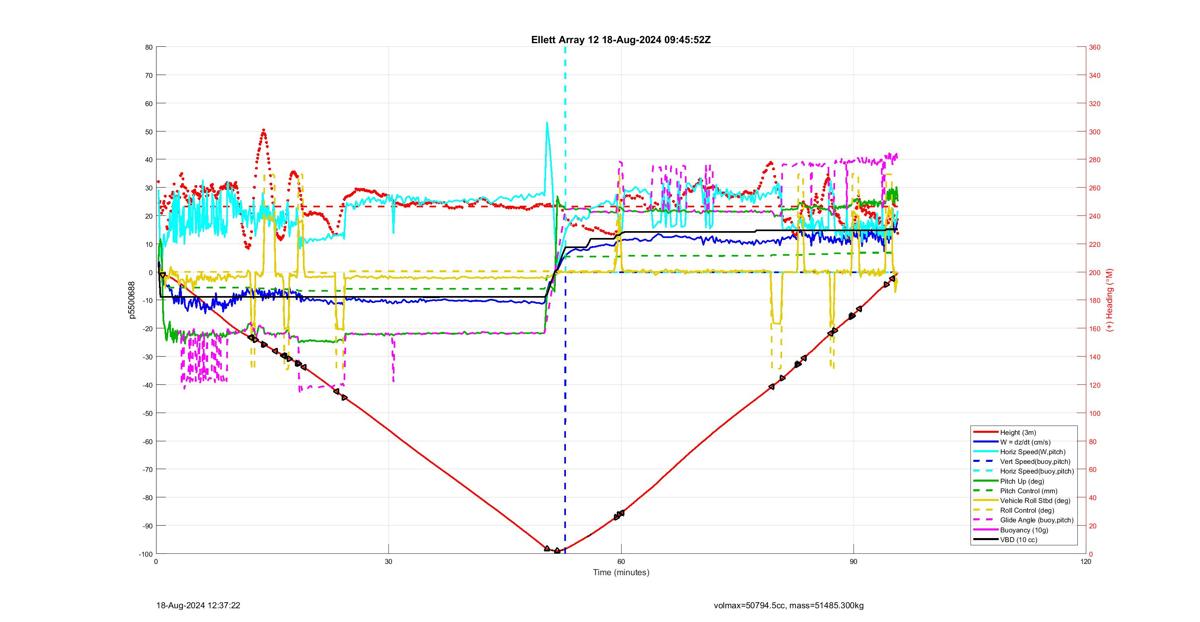Select the 'Height (3m)' legend entry
The image size is (1200, 622).
tap(1020, 431)
